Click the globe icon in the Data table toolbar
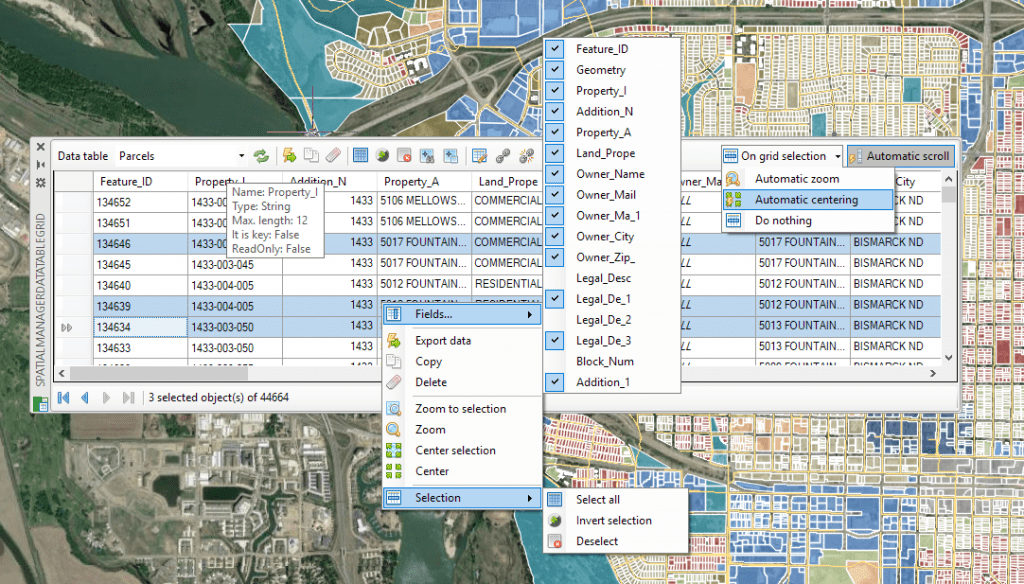 click(x=383, y=155)
